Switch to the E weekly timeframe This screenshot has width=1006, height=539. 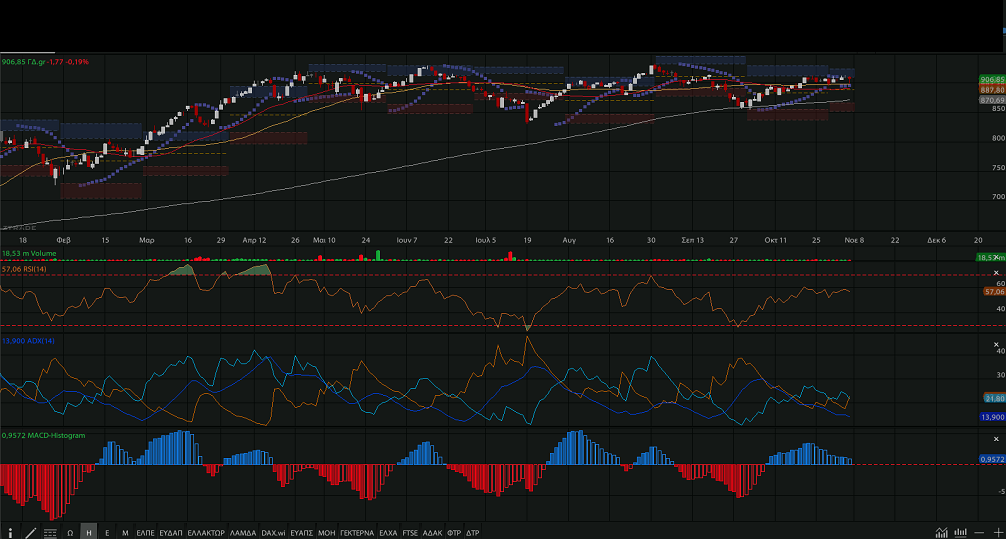tap(107, 532)
